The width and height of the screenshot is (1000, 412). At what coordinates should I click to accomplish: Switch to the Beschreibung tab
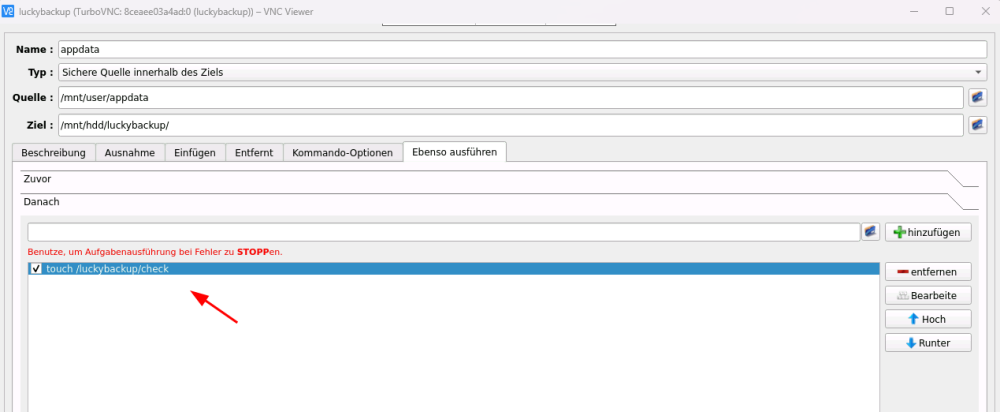(54, 153)
